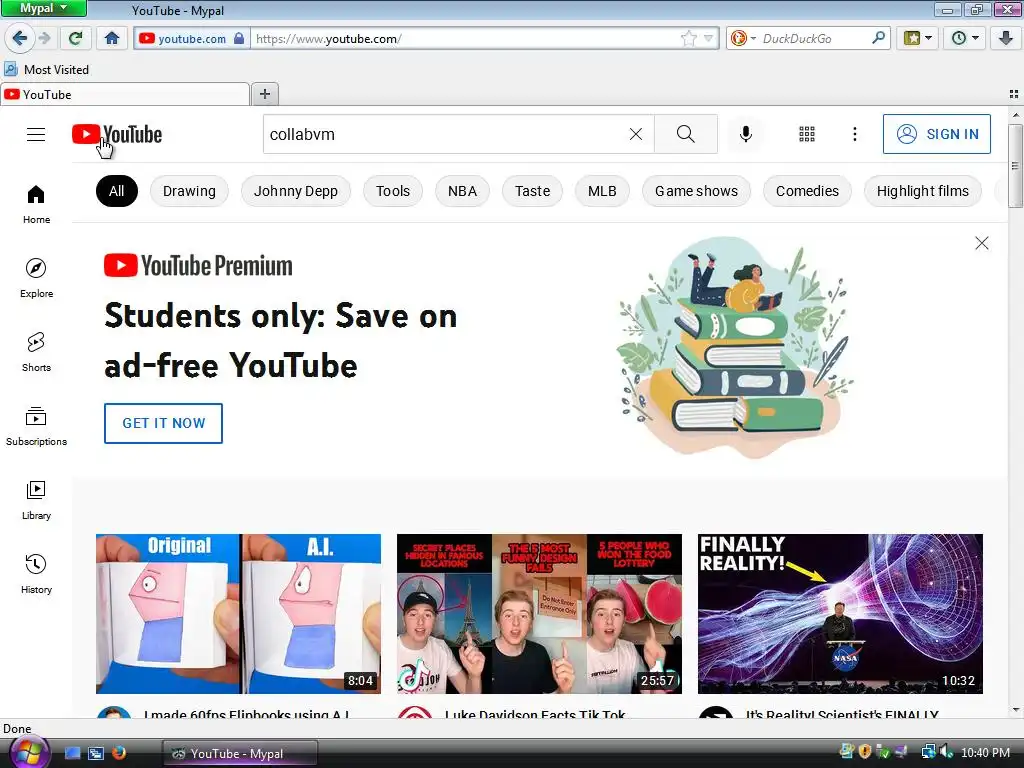This screenshot has width=1024, height=768.
Task: Select the Comedies filter chip
Action: coord(807,191)
